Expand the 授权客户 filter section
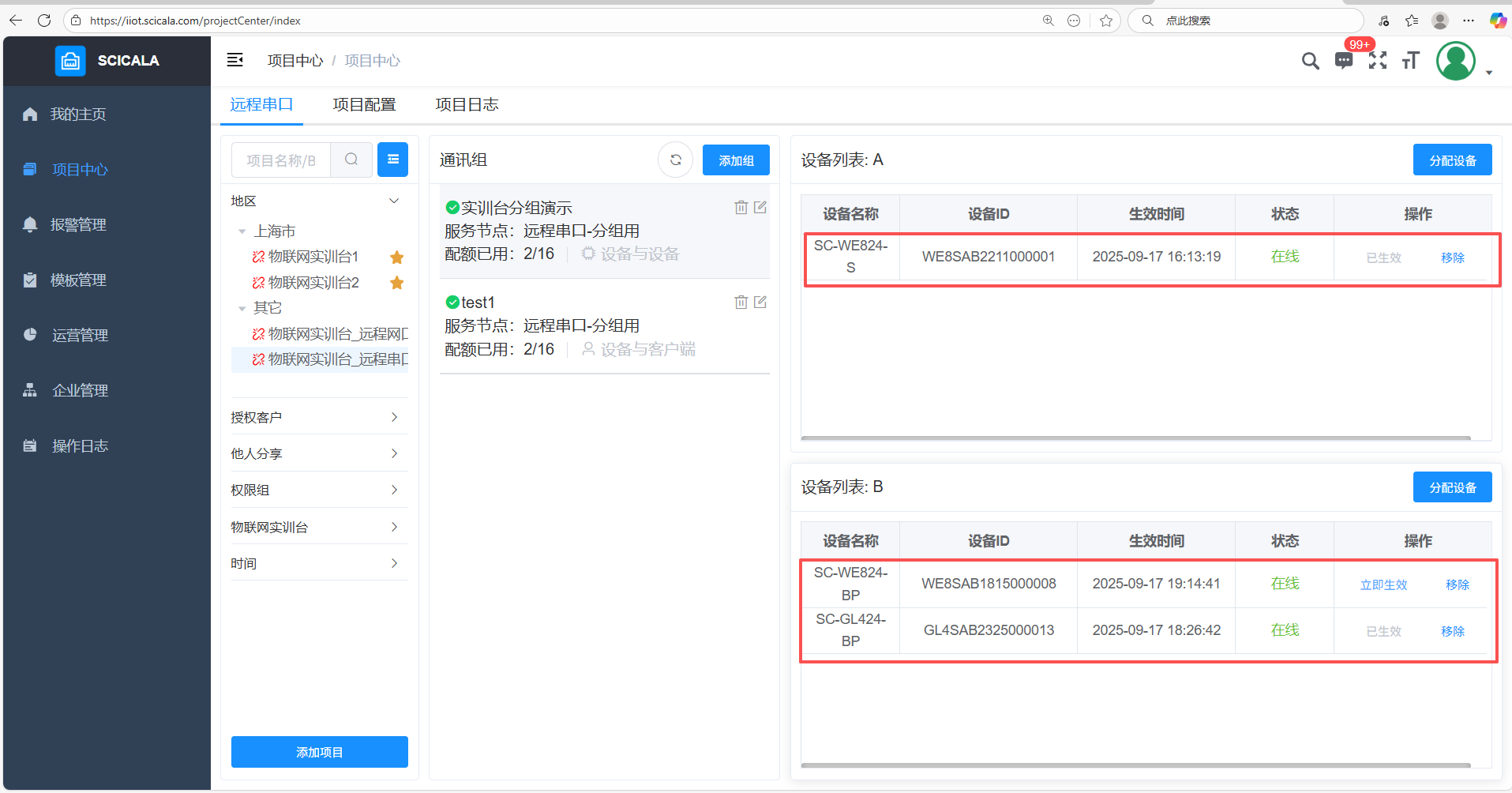 pyautogui.click(x=319, y=417)
